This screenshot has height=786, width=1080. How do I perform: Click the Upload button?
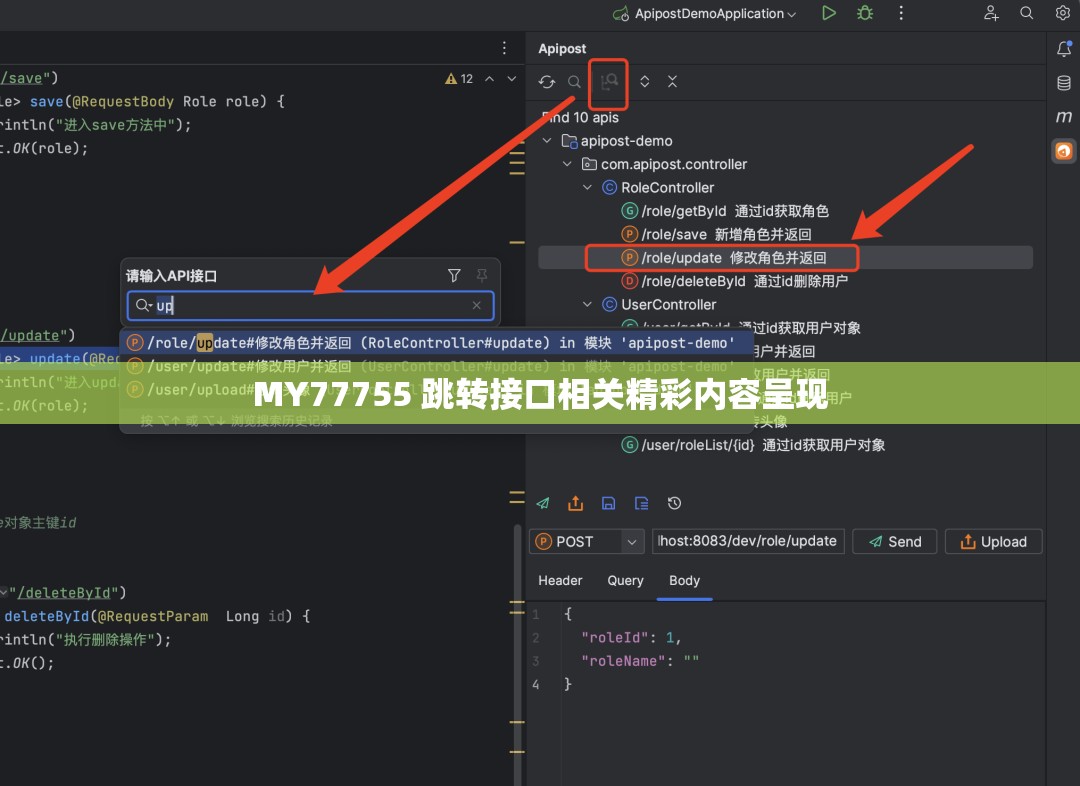(x=993, y=541)
